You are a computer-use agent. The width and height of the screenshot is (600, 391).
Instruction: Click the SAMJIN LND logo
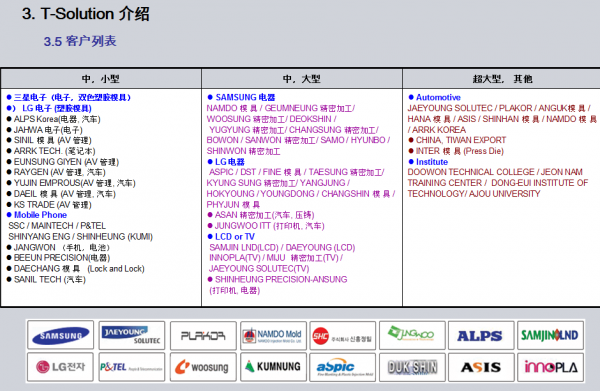[x=550, y=336]
